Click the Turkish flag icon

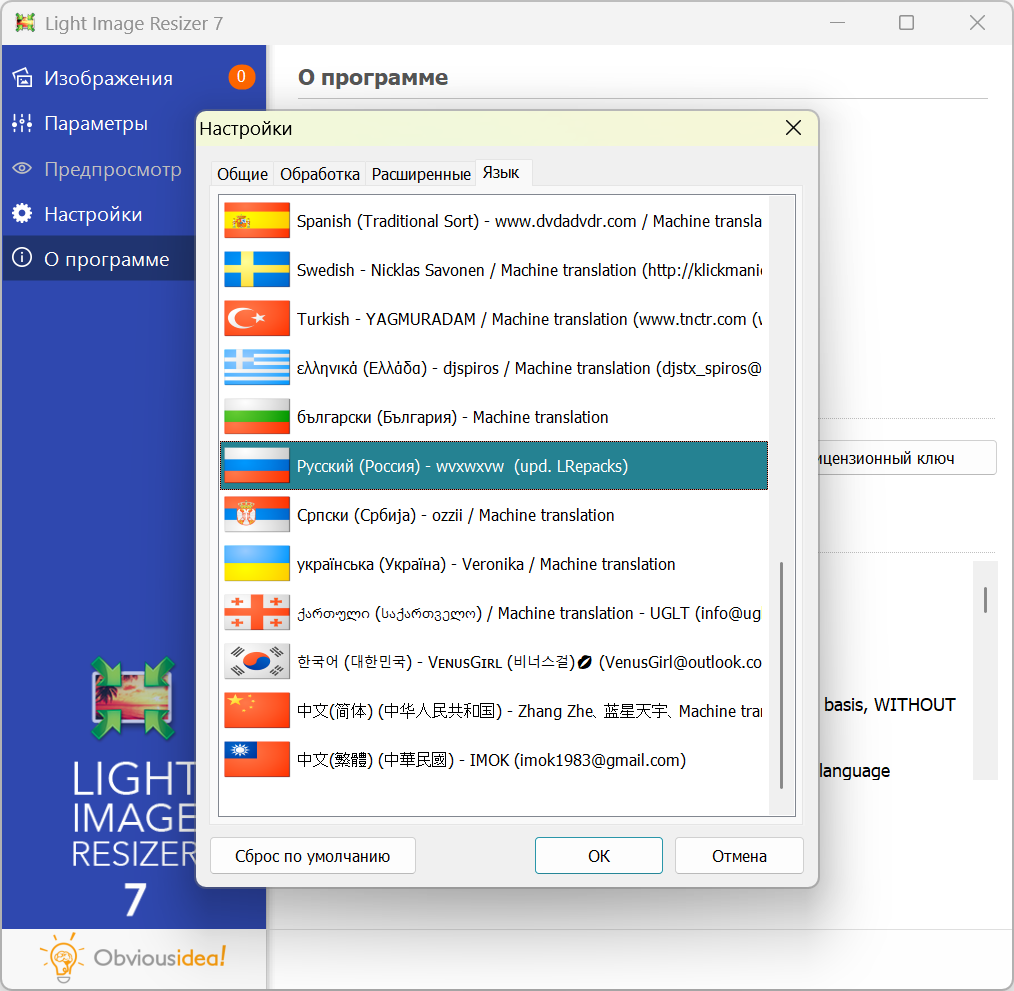pos(257,319)
